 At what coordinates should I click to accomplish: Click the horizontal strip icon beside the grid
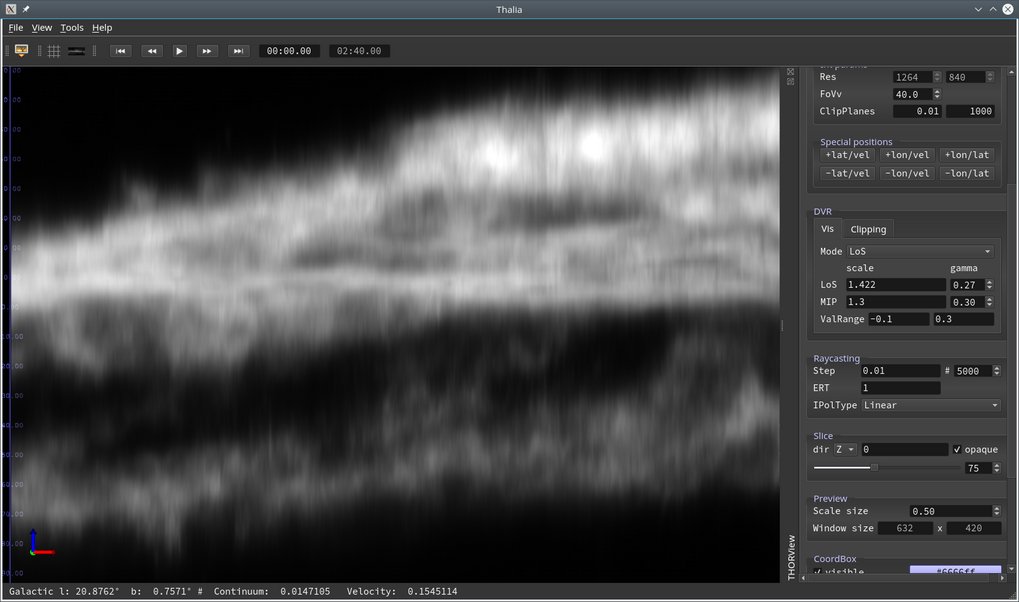tap(76, 51)
